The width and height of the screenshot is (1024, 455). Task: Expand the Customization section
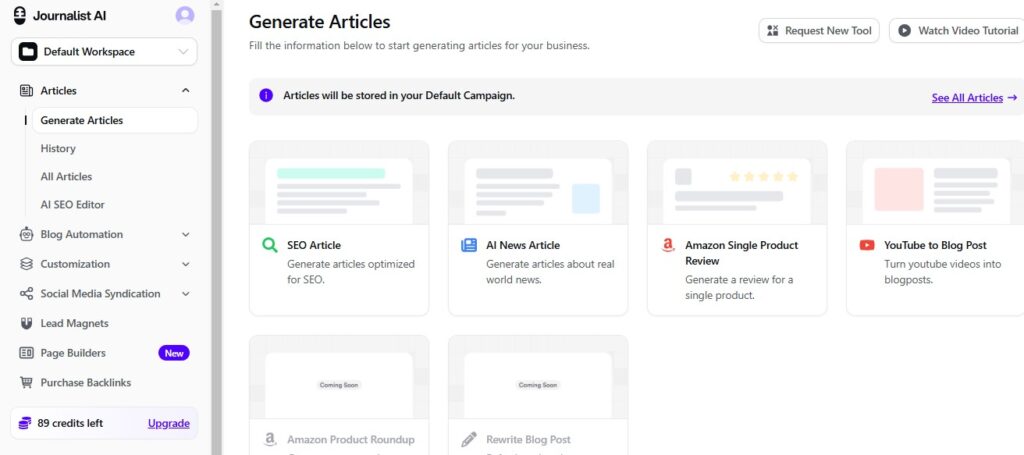[185, 264]
